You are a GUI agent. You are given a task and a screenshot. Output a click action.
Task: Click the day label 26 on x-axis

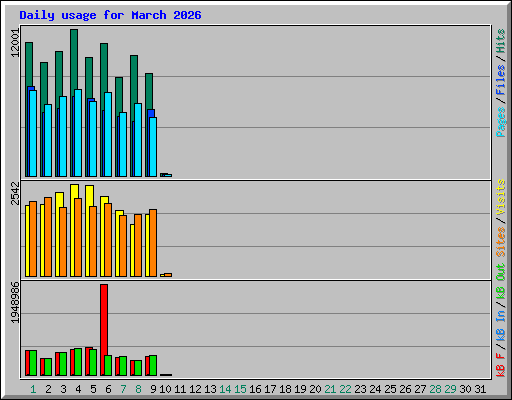[x=405, y=389]
